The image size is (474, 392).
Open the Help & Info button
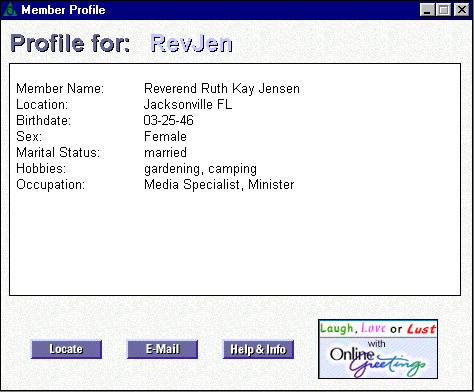click(258, 349)
